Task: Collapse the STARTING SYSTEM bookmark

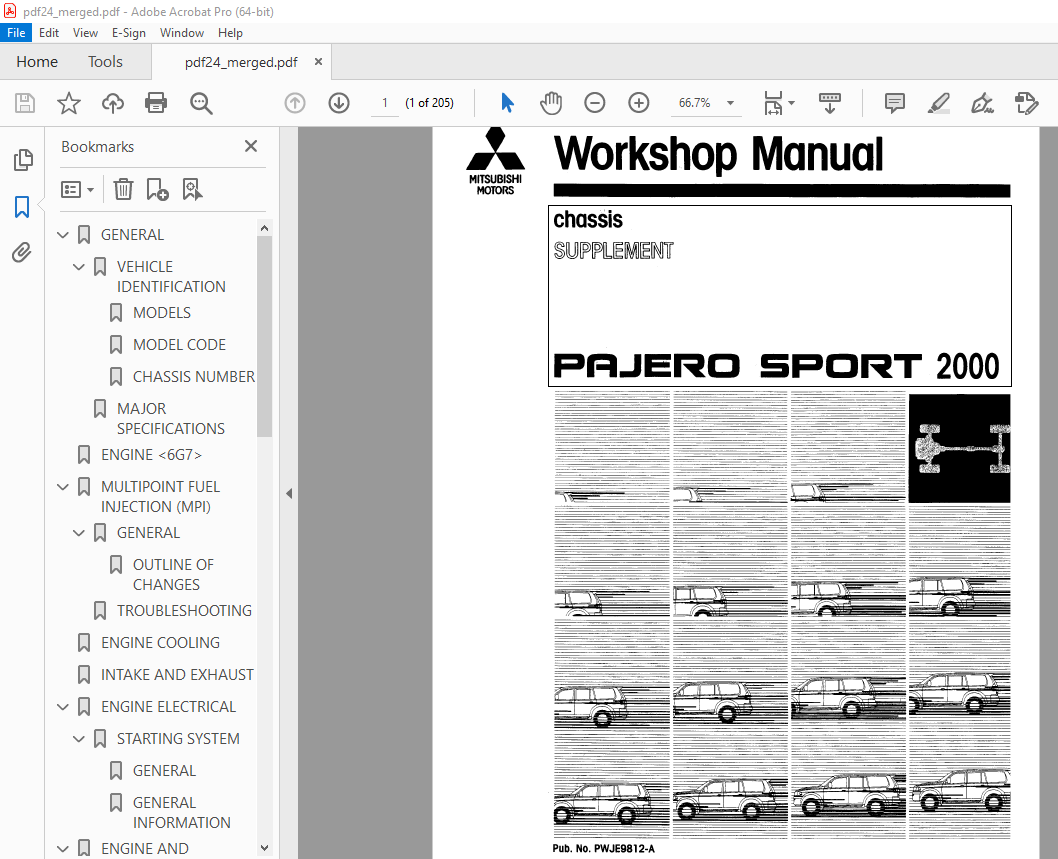Action: click(x=79, y=740)
